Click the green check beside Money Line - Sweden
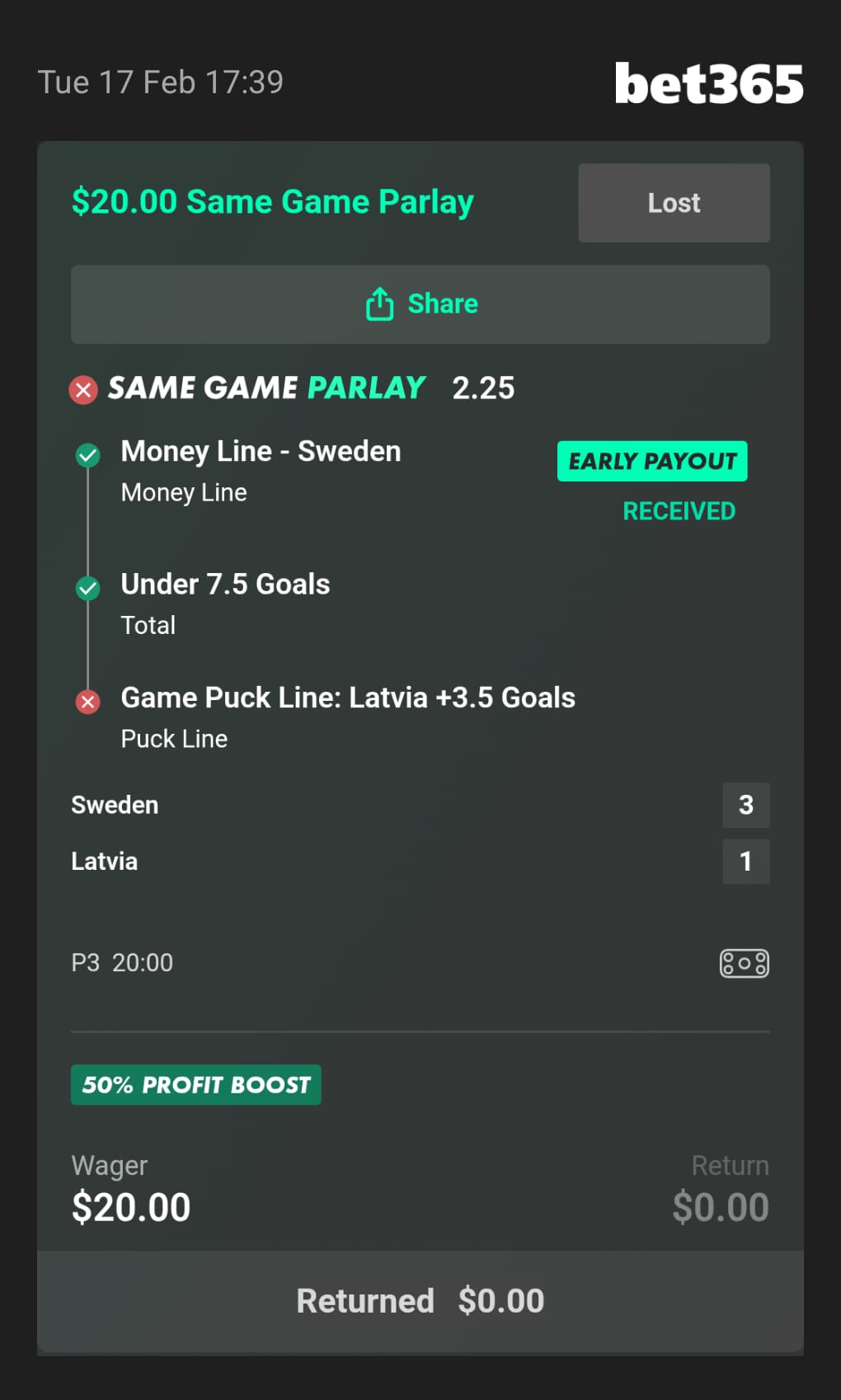 (x=88, y=454)
